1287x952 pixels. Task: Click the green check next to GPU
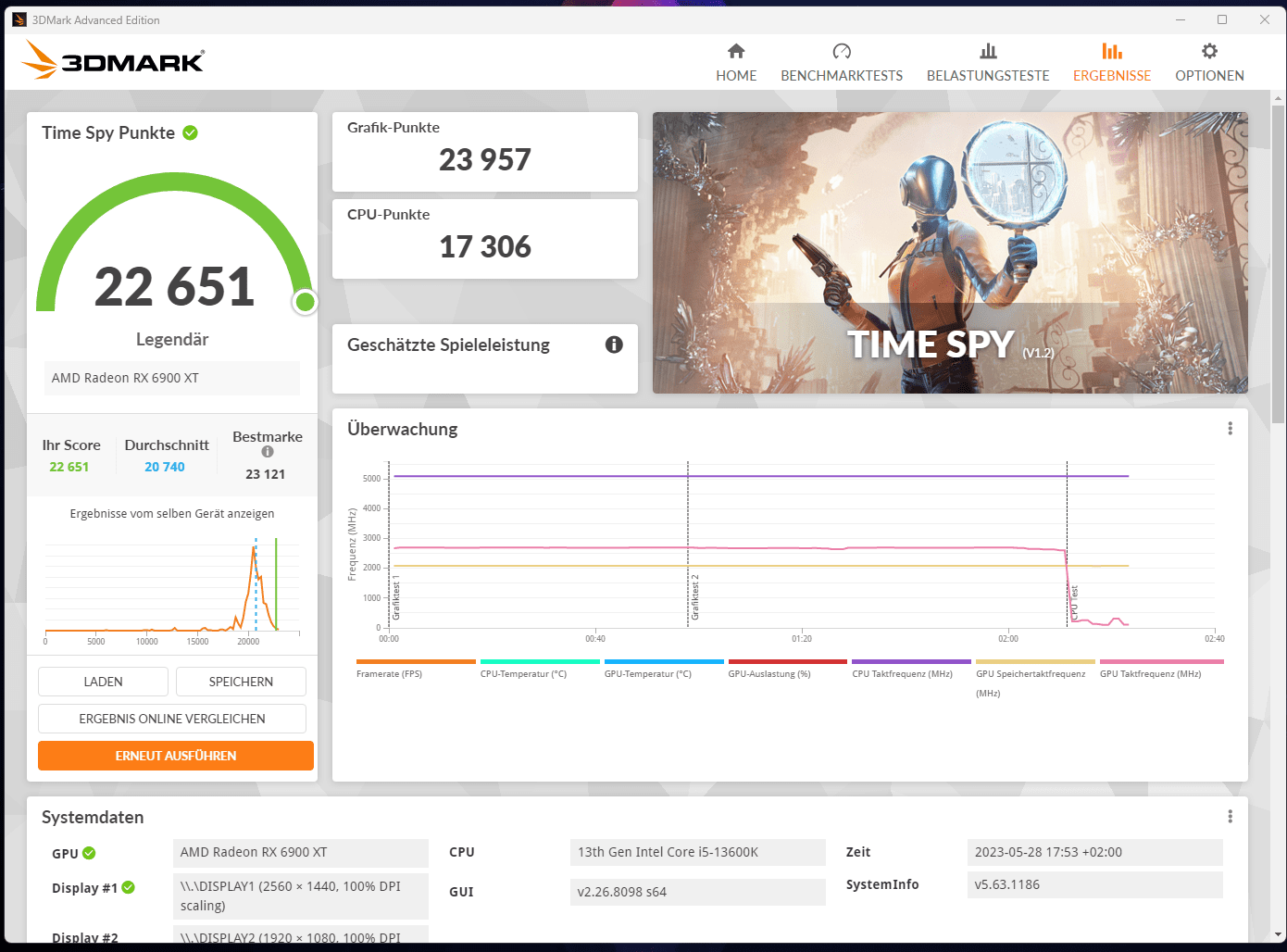tap(89, 853)
